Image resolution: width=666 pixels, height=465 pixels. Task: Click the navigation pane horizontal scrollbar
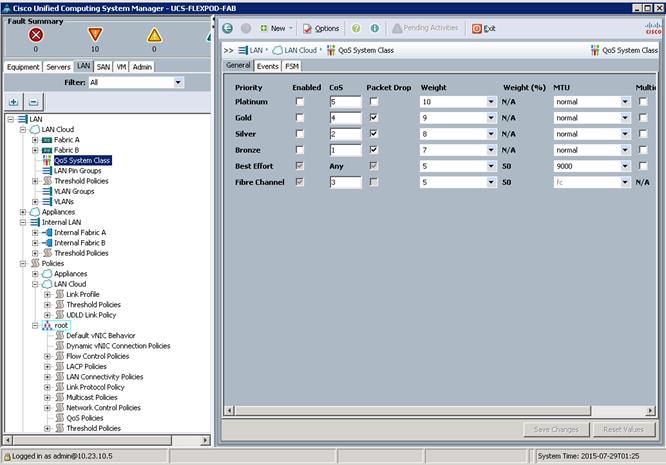click(x=93, y=440)
